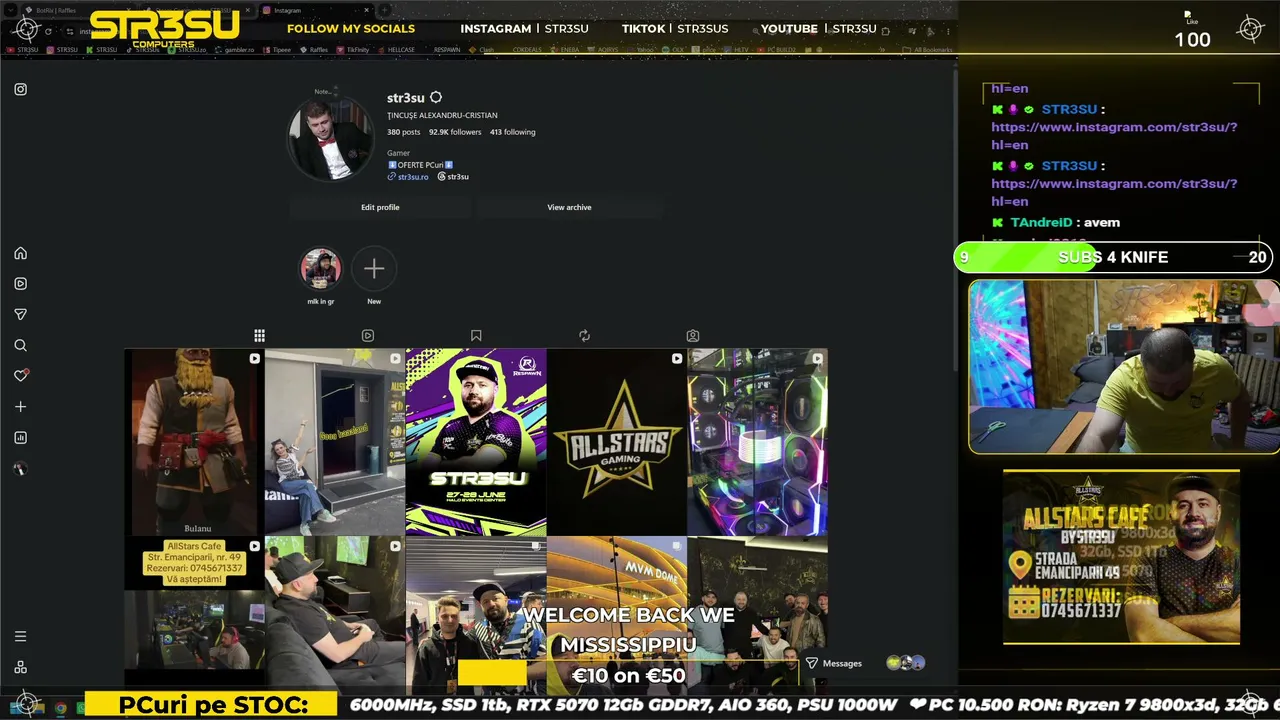Click the View archive button
Image resolution: width=1280 pixels, height=720 pixels.
[569, 207]
